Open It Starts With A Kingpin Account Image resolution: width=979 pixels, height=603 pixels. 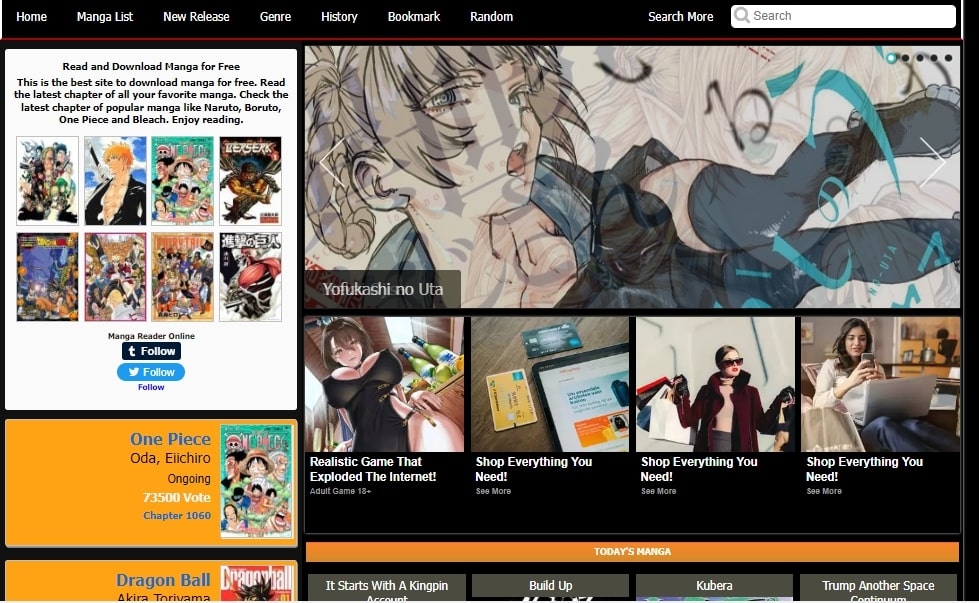386,591
